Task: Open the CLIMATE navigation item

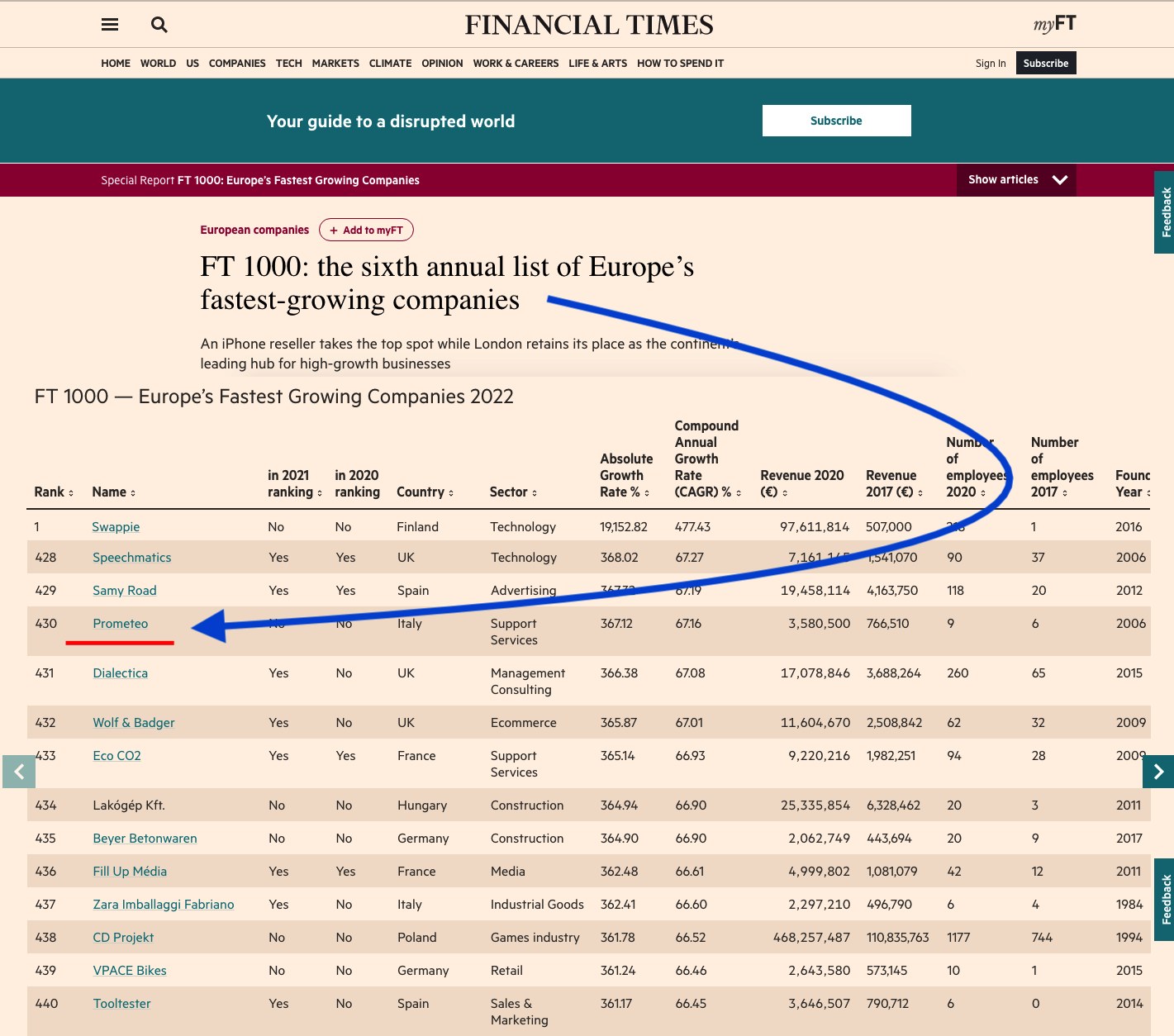Action: pyautogui.click(x=390, y=63)
